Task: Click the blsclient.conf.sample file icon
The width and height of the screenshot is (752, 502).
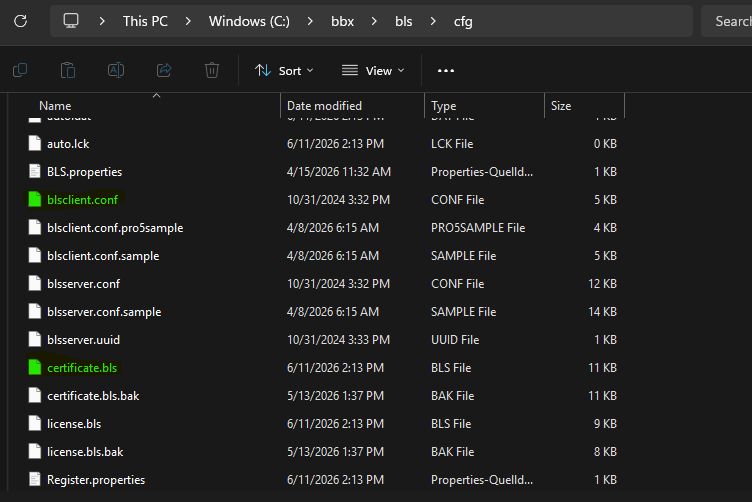Action: click(x=35, y=256)
